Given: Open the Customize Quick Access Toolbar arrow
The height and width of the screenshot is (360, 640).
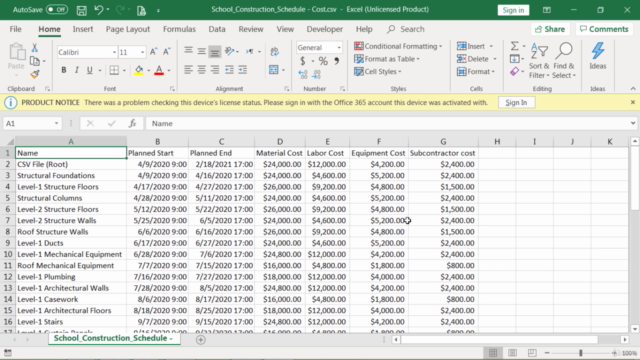Looking at the screenshot, I should coord(158,10).
